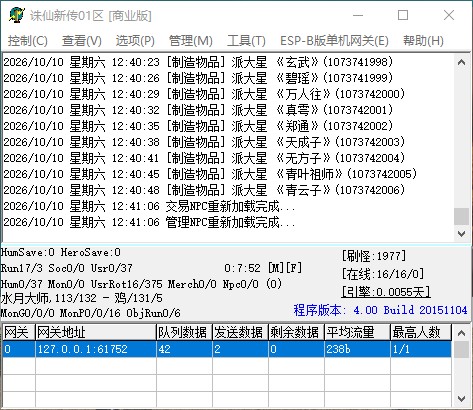The width and height of the screenshot is (473, 410).
Task: Open the 管理(M) menu
Action: (191, 41)
